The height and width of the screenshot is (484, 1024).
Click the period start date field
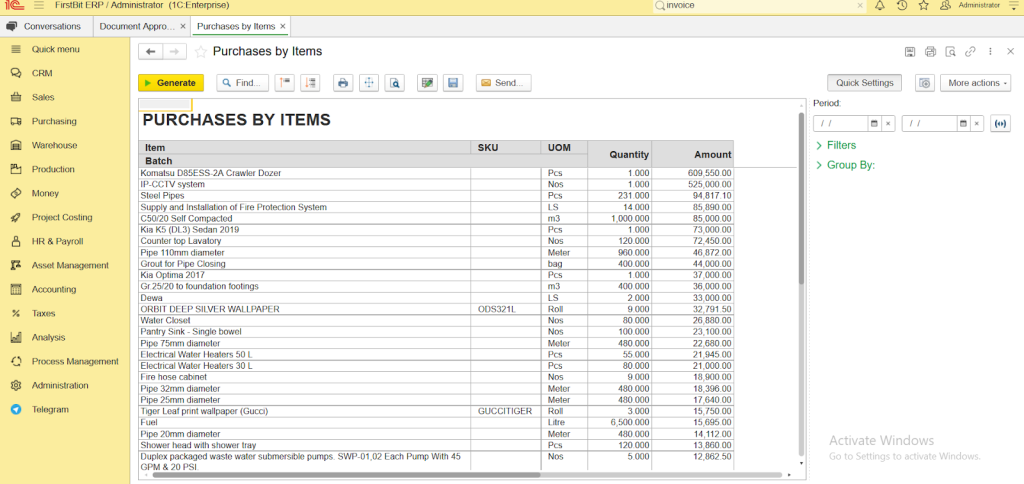[840, 123]
